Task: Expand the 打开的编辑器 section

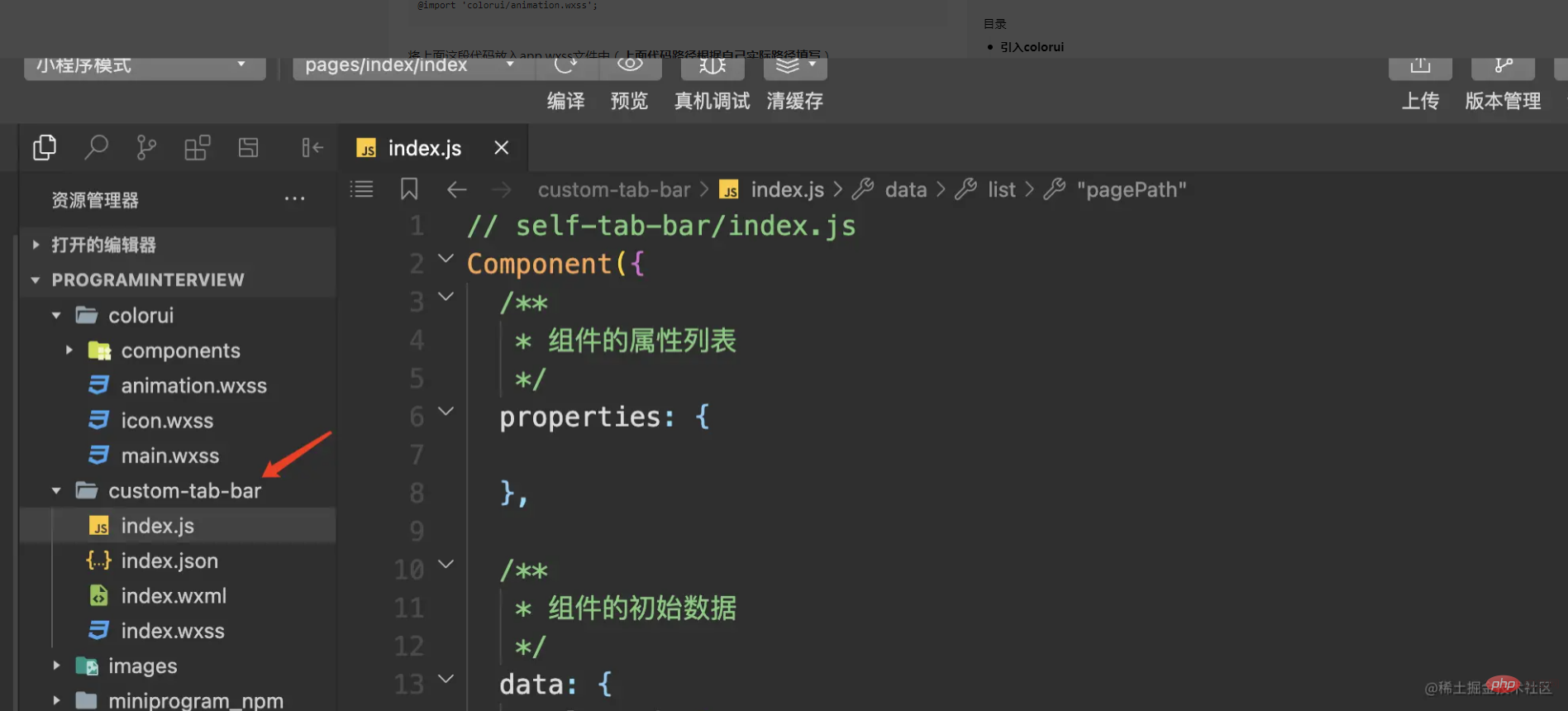Action: coord(36,245)
